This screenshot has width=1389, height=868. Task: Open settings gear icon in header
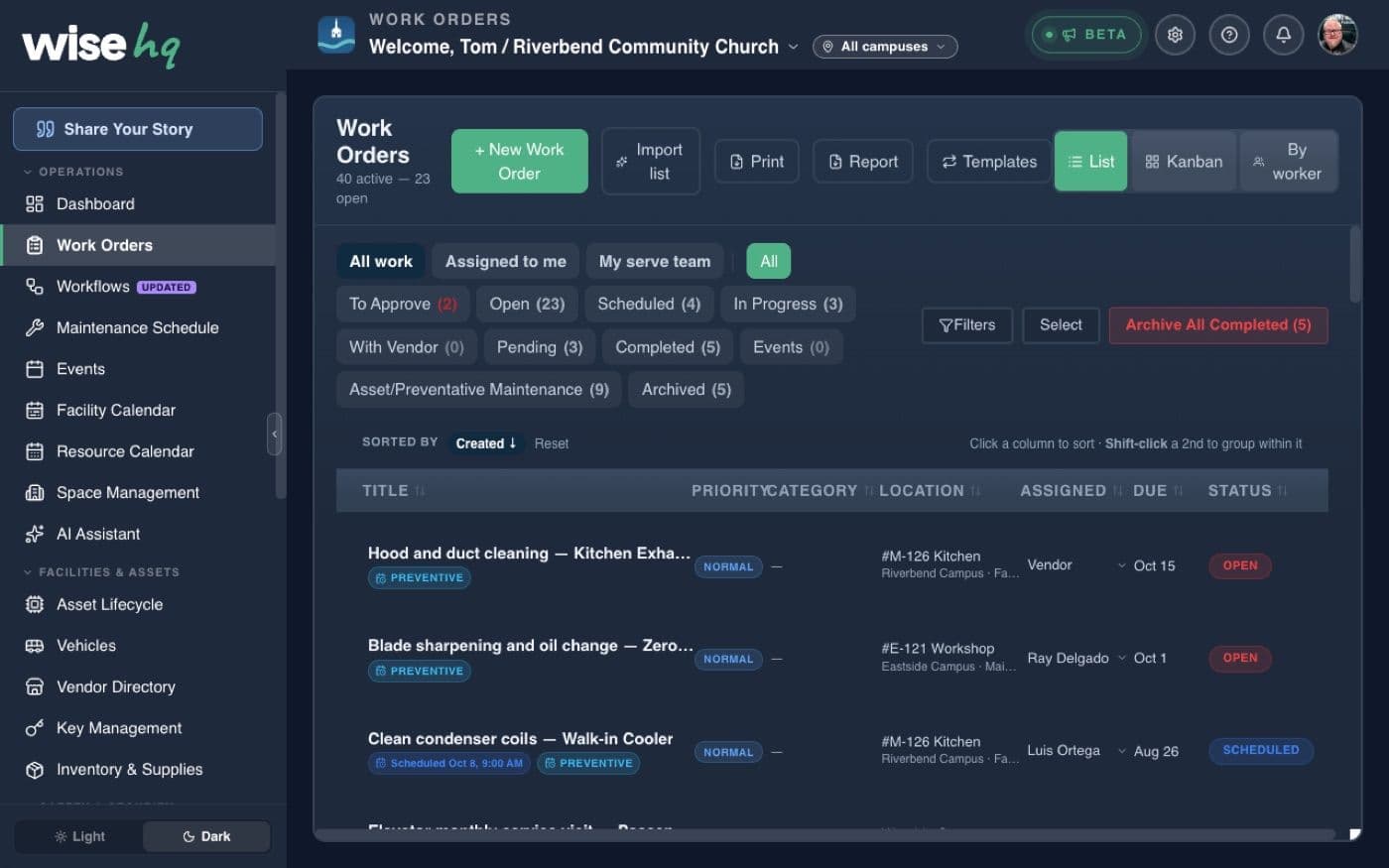pyautogui.click(x=1175, y=35)
